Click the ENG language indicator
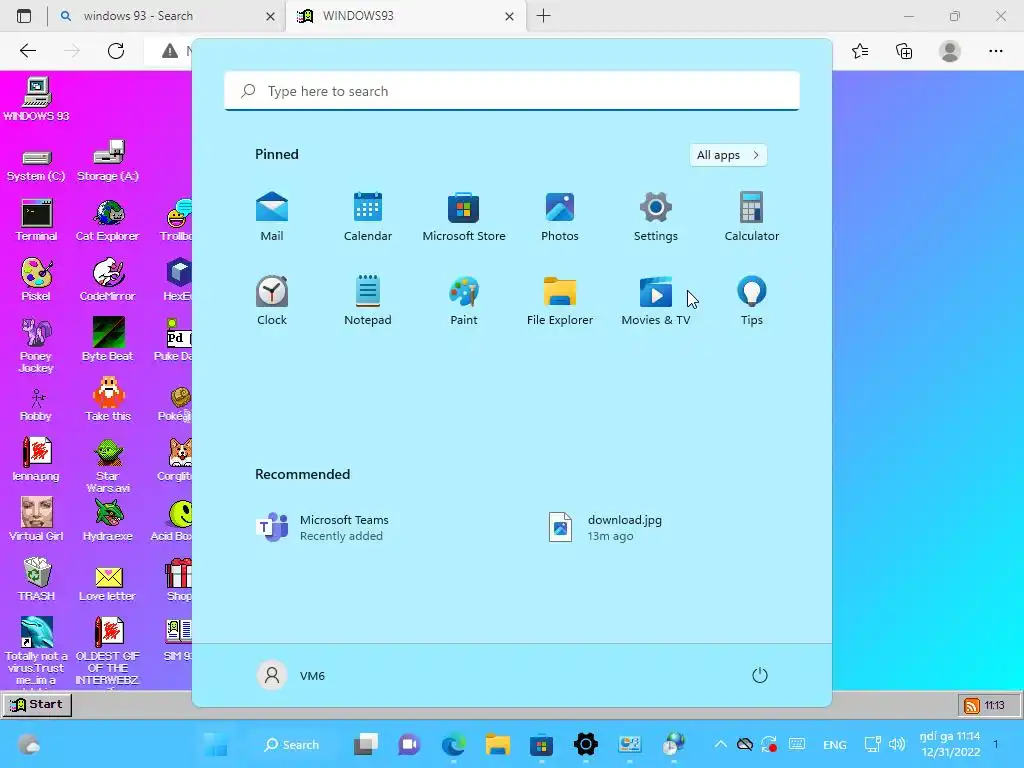The image size is (1024, 768). (835, 744)
